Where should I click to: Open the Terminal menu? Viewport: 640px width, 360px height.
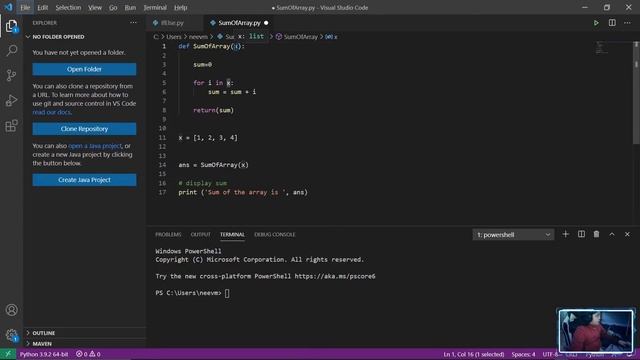point(155,7)
